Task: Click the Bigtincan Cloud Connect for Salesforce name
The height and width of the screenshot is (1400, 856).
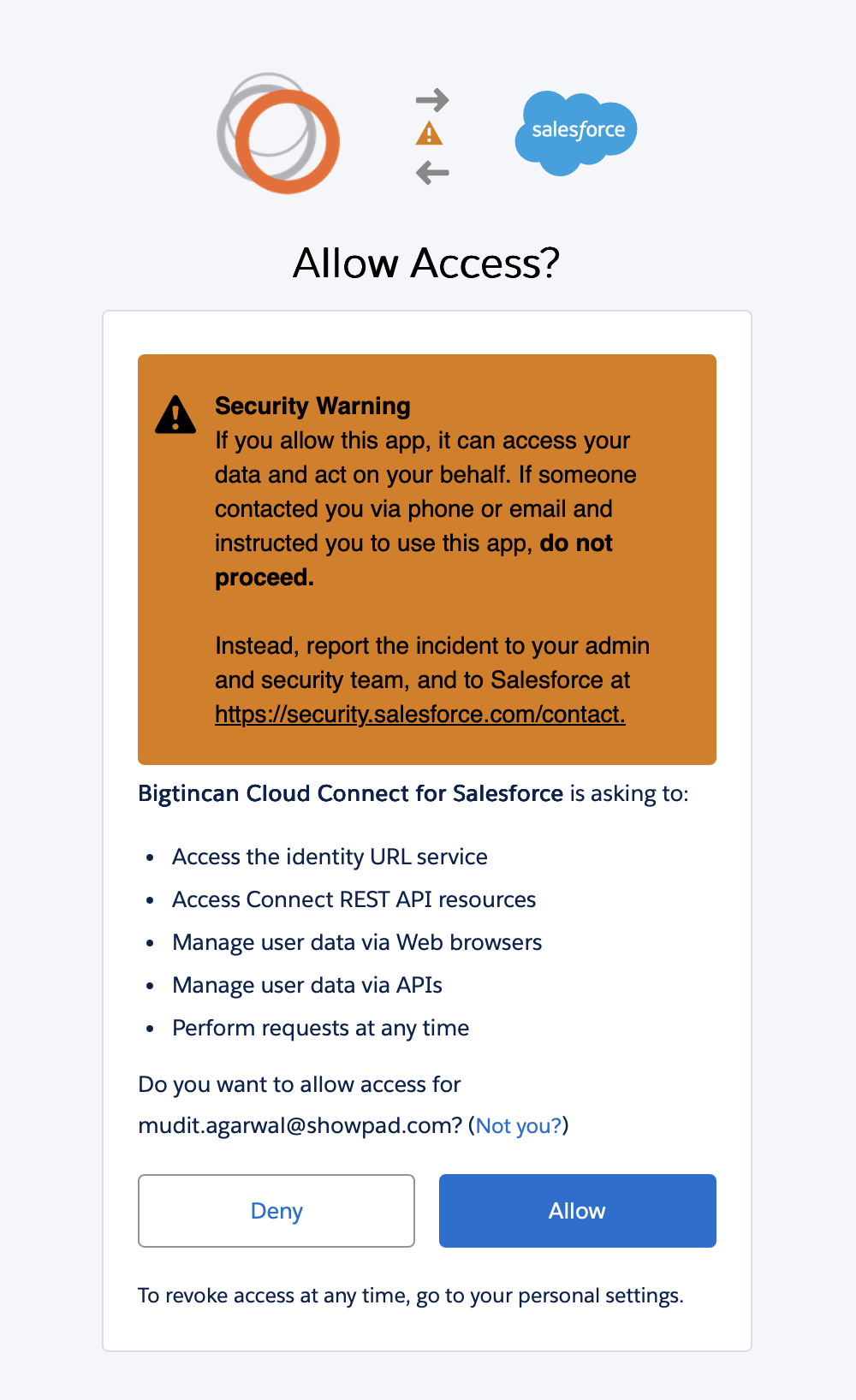Action: point(351,793)
